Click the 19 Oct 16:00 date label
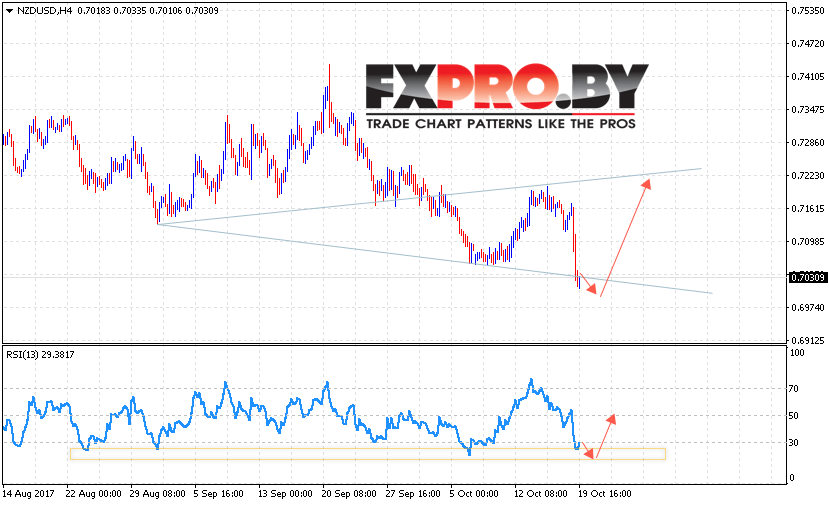 coord(605,494)
